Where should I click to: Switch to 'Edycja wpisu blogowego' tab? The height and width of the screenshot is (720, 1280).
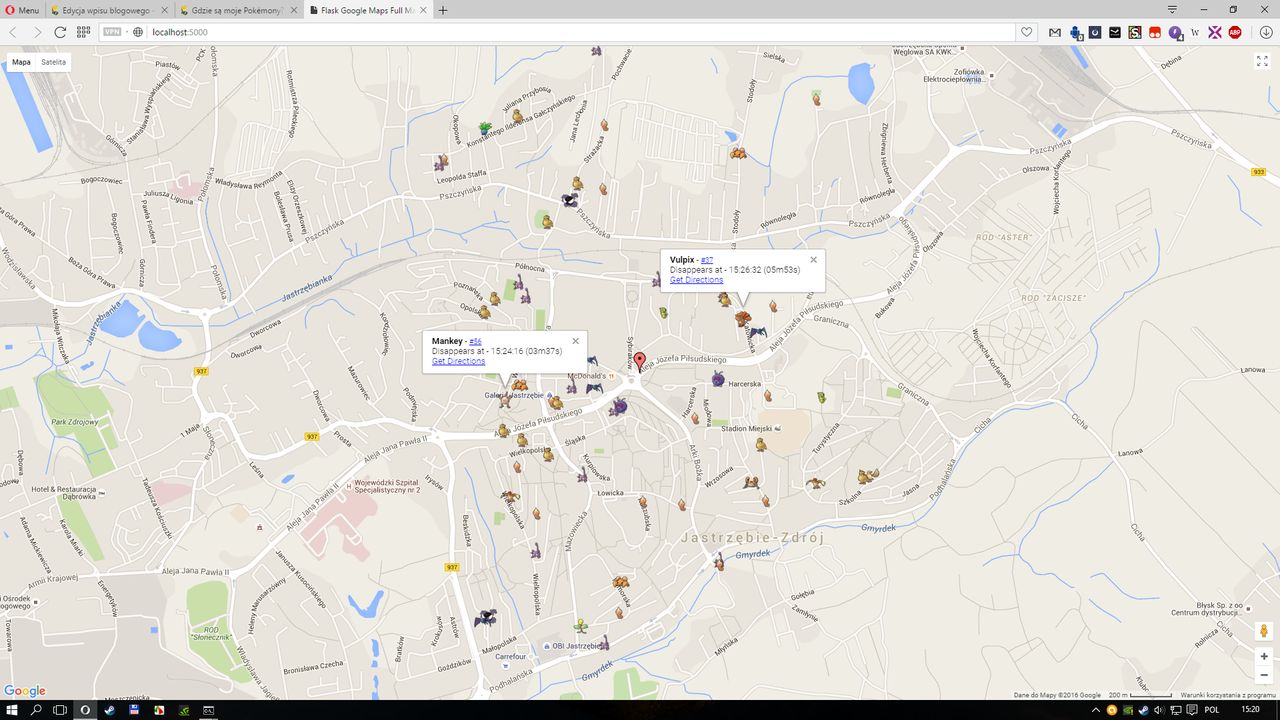click(108, 10)
